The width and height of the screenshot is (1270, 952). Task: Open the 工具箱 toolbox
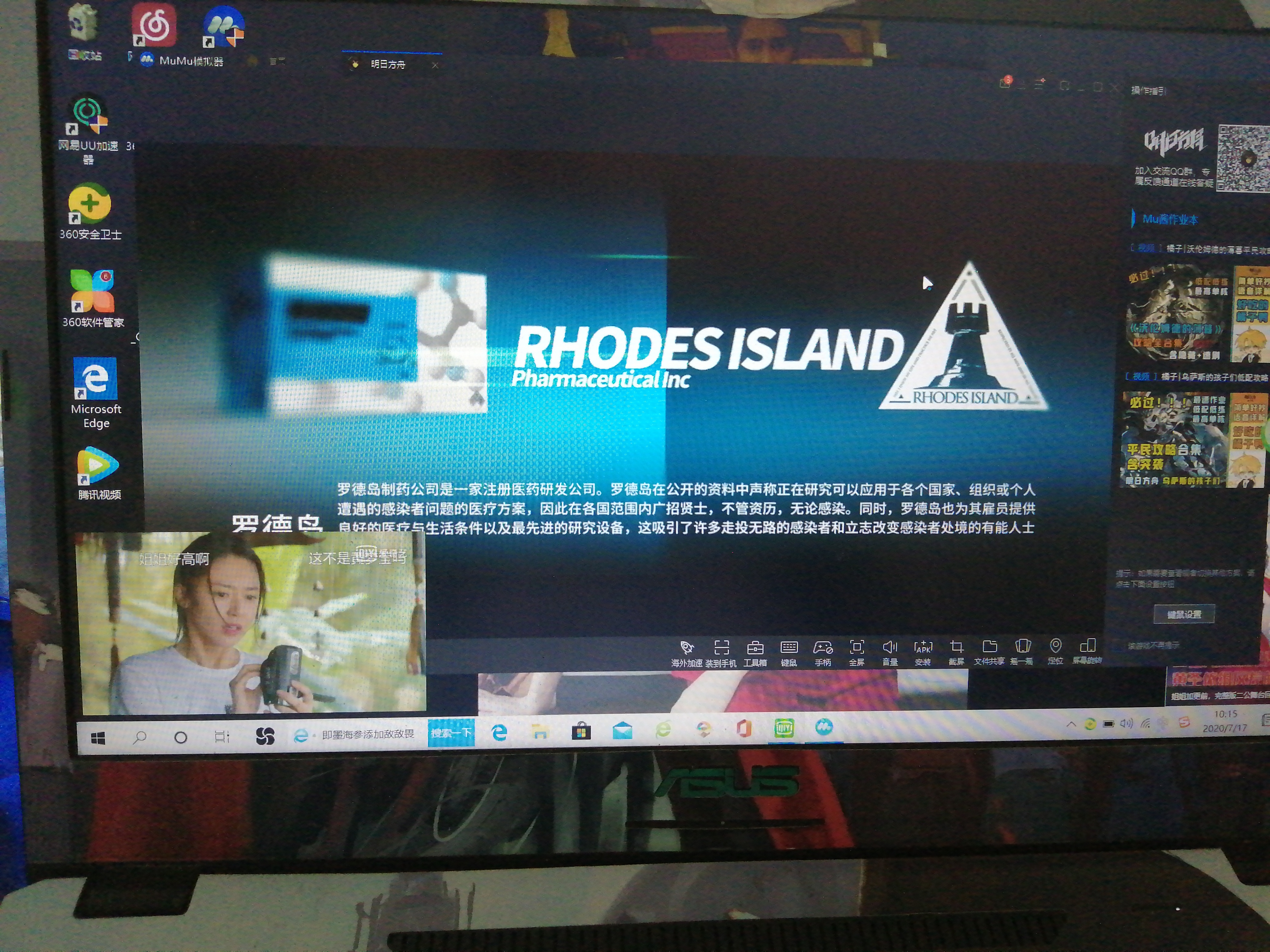coord(755,653)
